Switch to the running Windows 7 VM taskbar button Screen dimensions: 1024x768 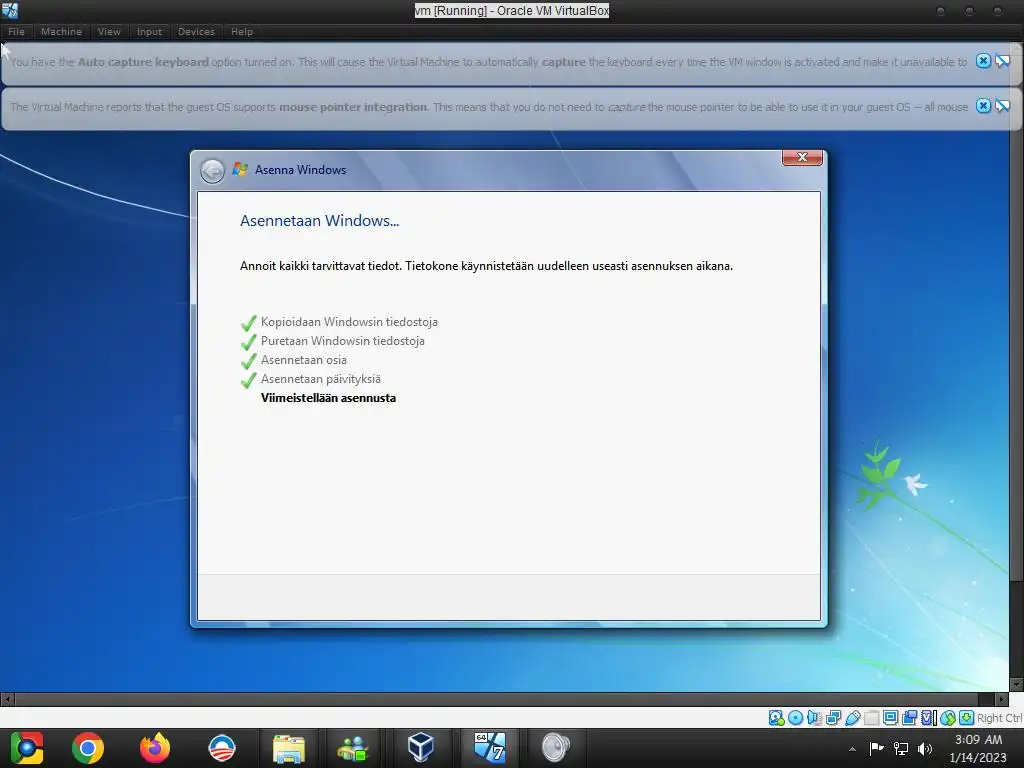pos(490,748)
